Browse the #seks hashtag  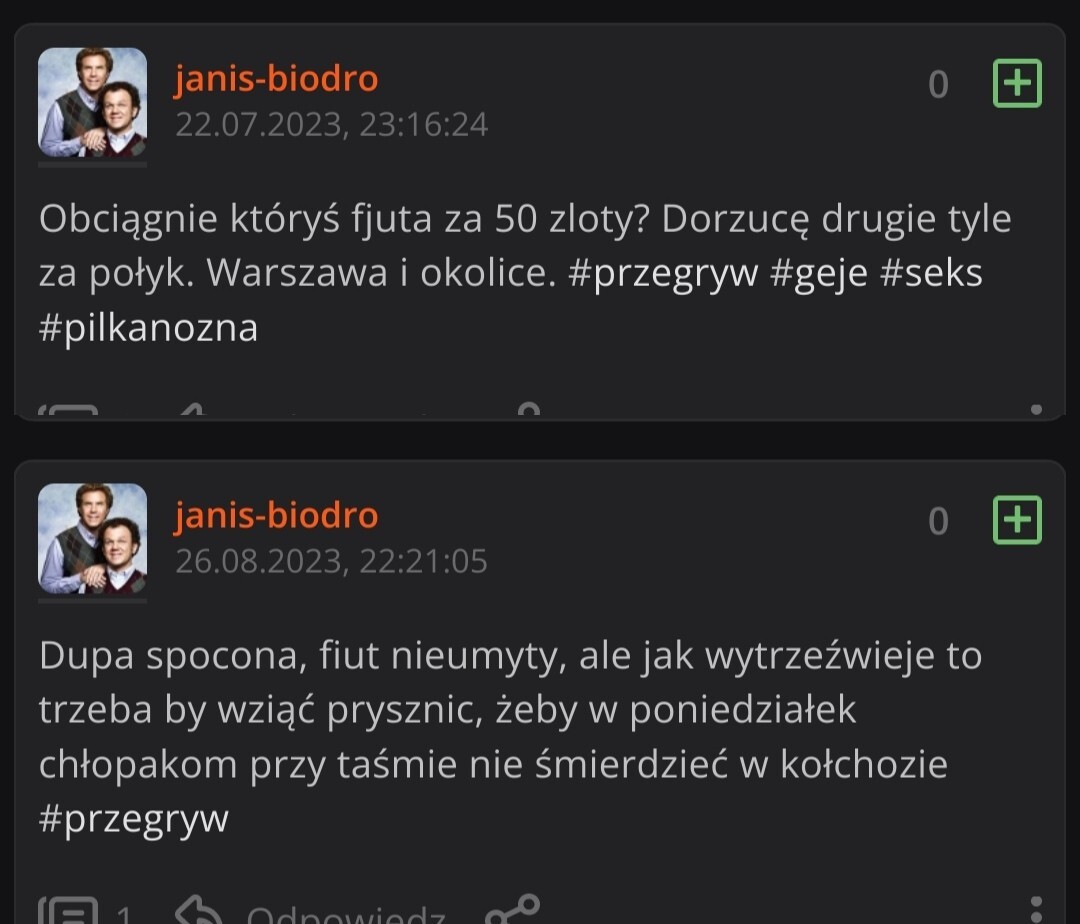(930, 274)
